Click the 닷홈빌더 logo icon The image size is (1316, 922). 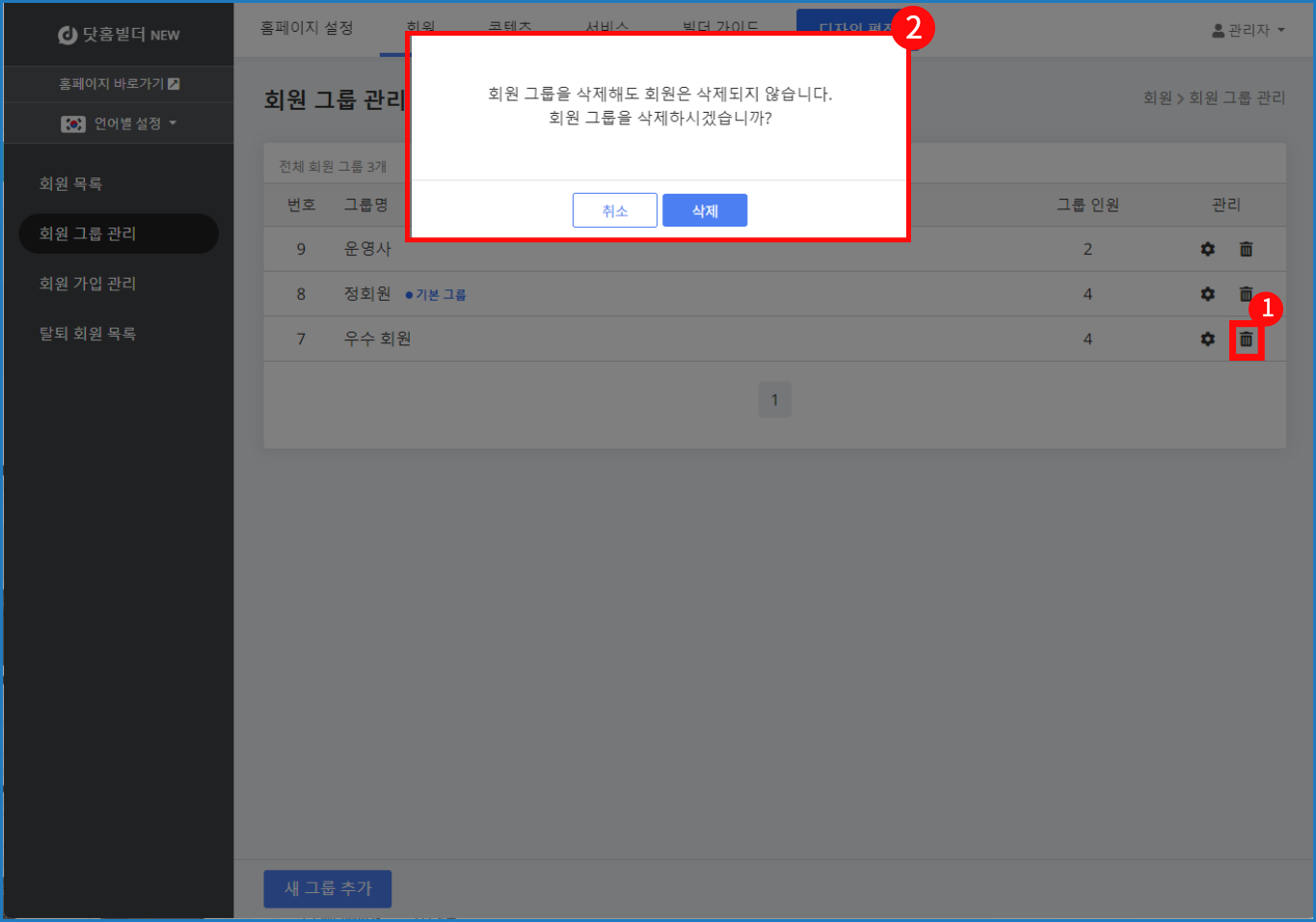(67, 36)
